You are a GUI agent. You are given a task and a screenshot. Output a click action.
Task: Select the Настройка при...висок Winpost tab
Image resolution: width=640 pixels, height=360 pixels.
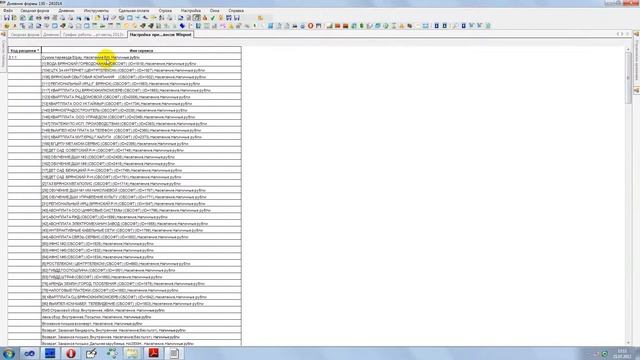click(160, 35)
